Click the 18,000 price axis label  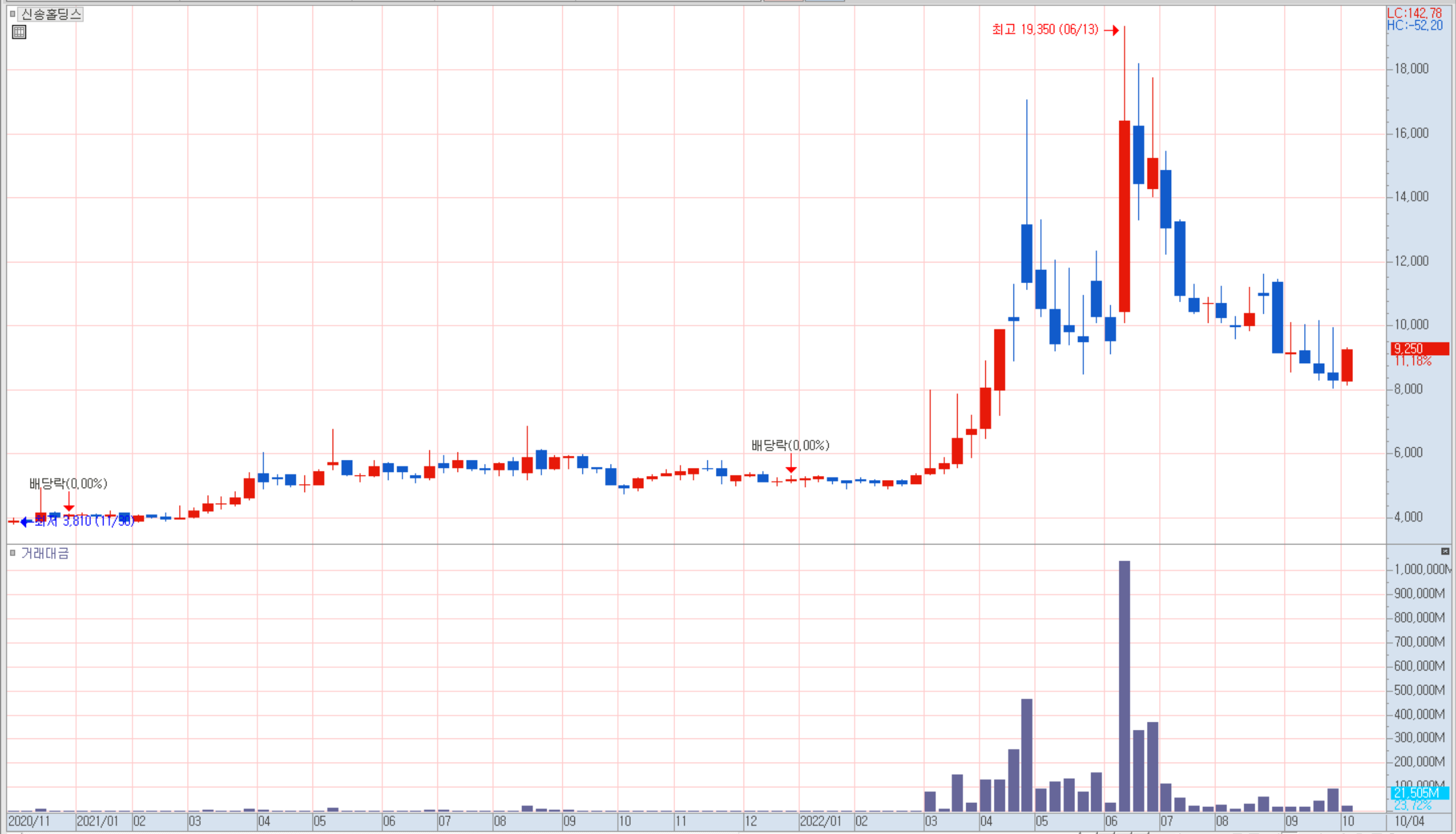click(1411, 68)
